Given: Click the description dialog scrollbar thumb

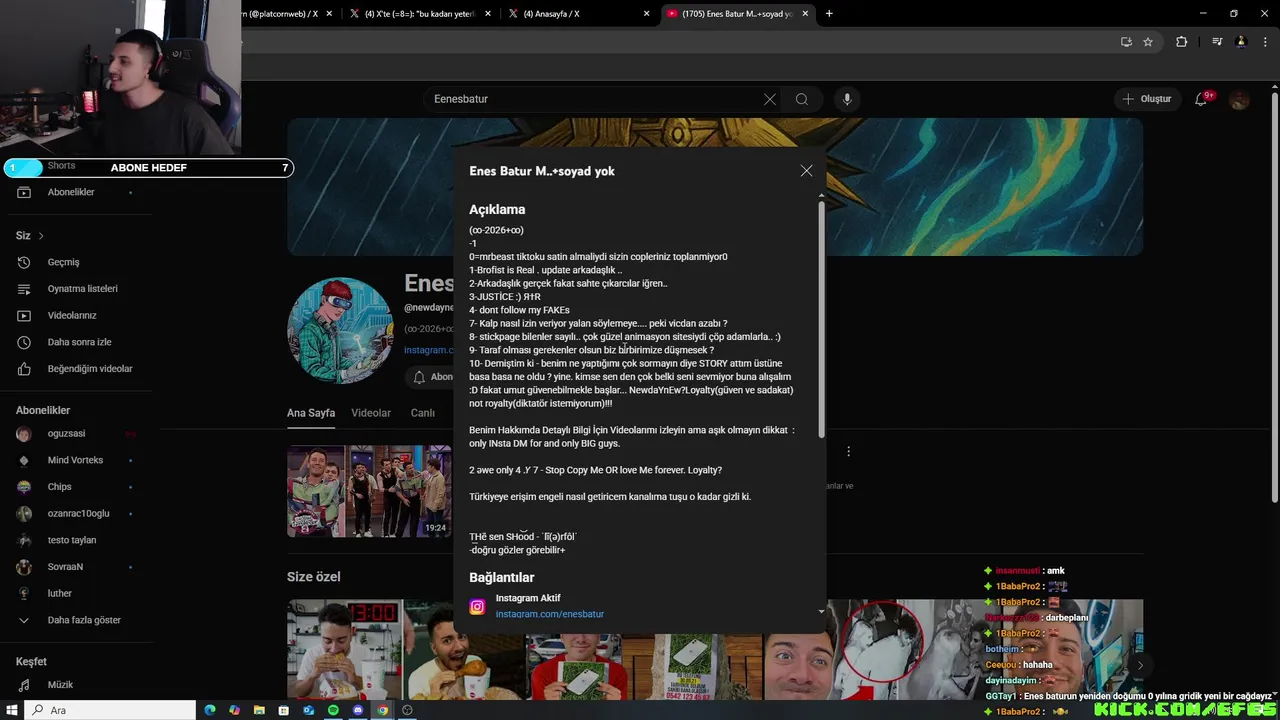Looking at the screenshot, I should click(x=822, y=318).
